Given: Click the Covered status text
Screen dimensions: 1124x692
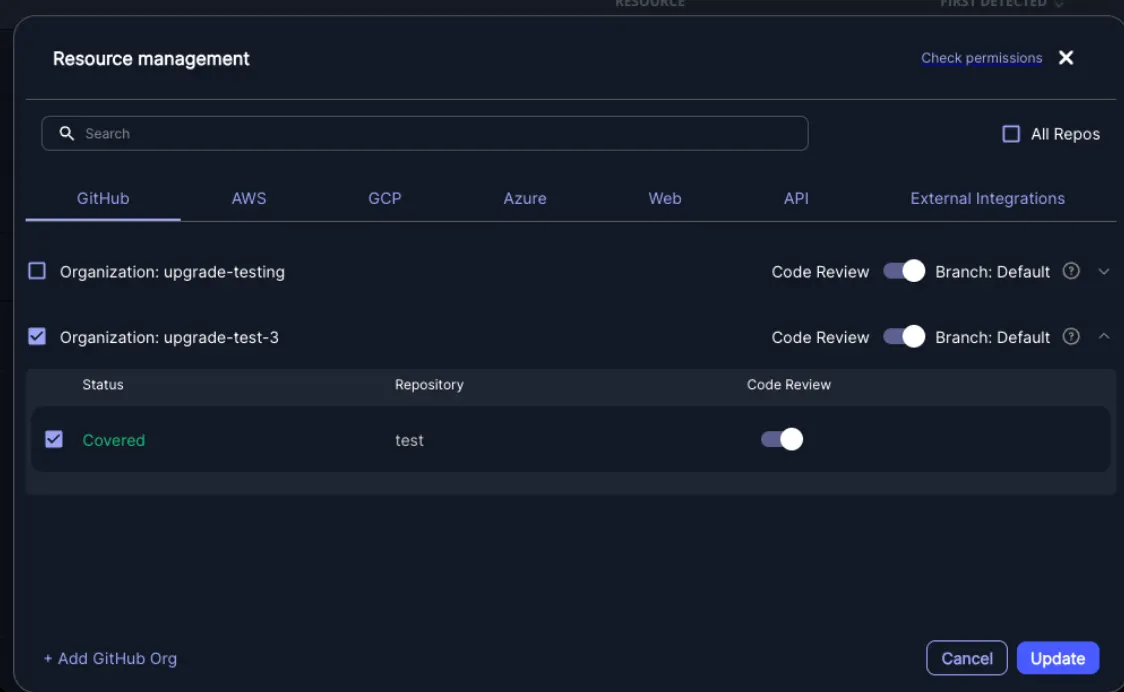Looking at the screenshot, I should [114, 440].
